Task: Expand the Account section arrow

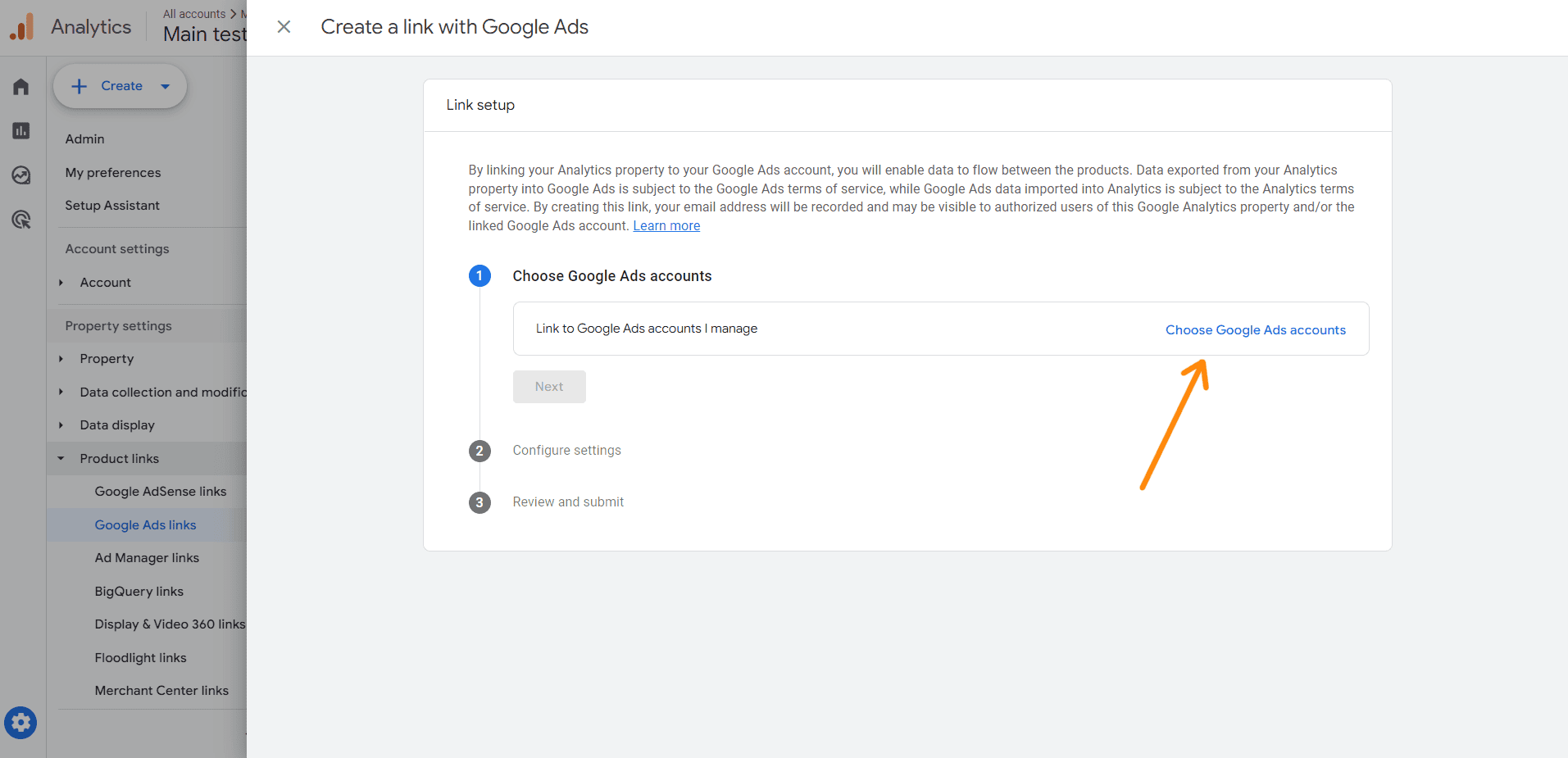Action: [61, 283]
